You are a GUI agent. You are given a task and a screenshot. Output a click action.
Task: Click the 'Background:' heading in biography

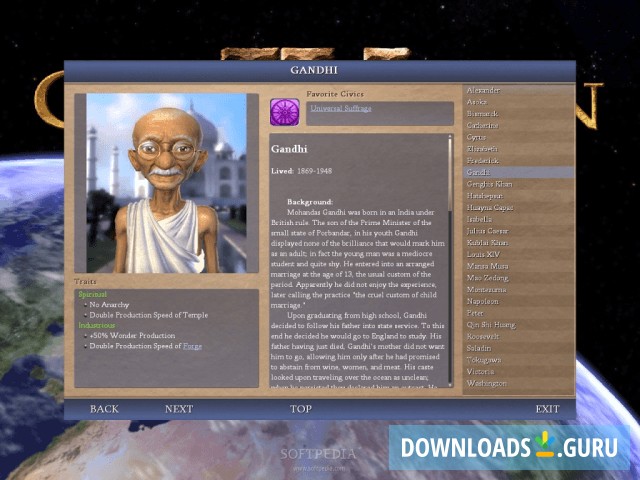click(x=310, y=202)
